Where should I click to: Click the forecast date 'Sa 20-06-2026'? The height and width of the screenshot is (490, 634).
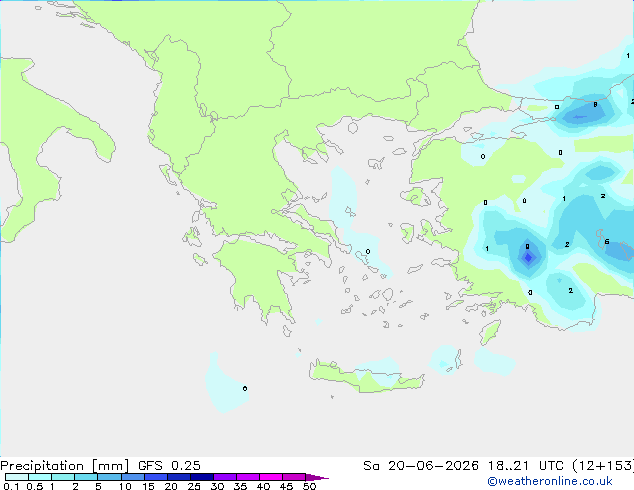(x=421, y=466)
